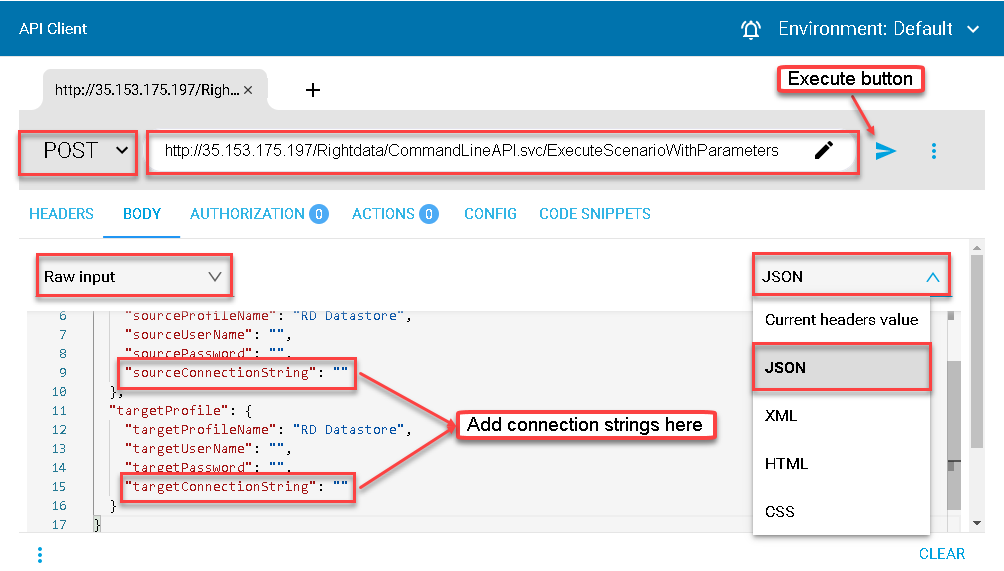The height and width of the screenshot is (571, 1004).
Task: Choose Current headers value option
Action: click(841, 319)
